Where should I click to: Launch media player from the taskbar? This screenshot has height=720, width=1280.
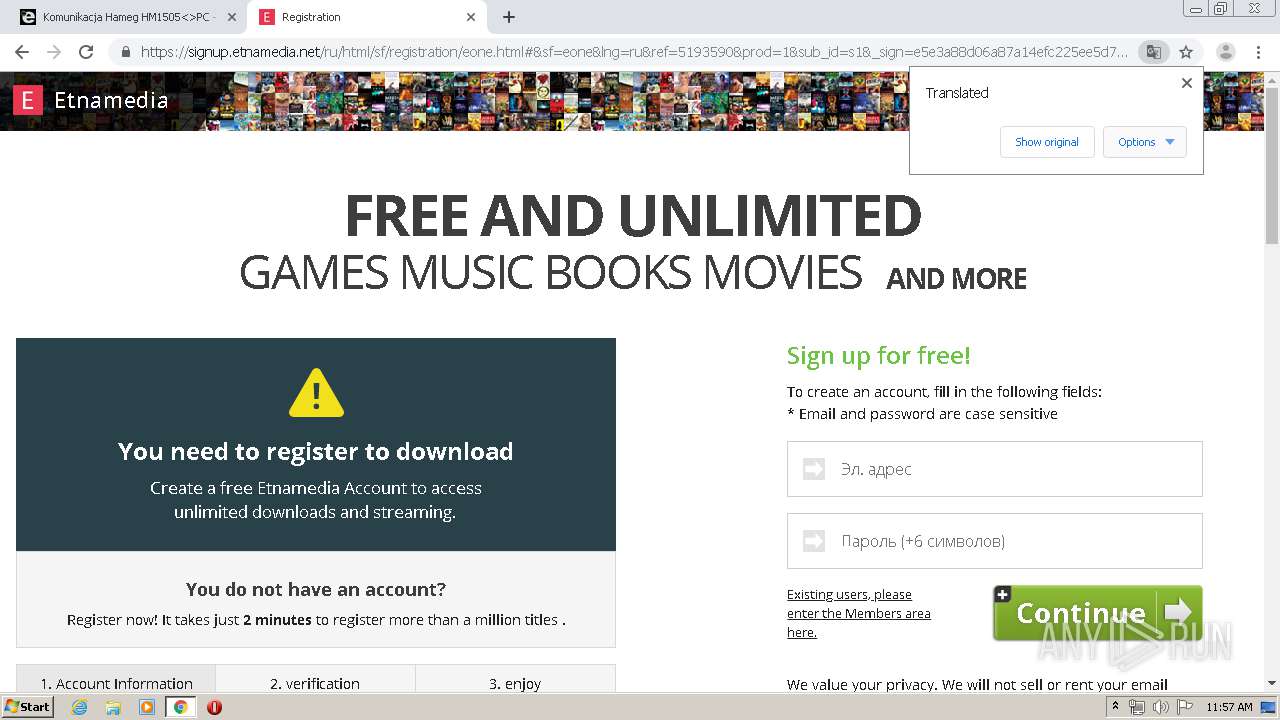(x=147, y=707)
